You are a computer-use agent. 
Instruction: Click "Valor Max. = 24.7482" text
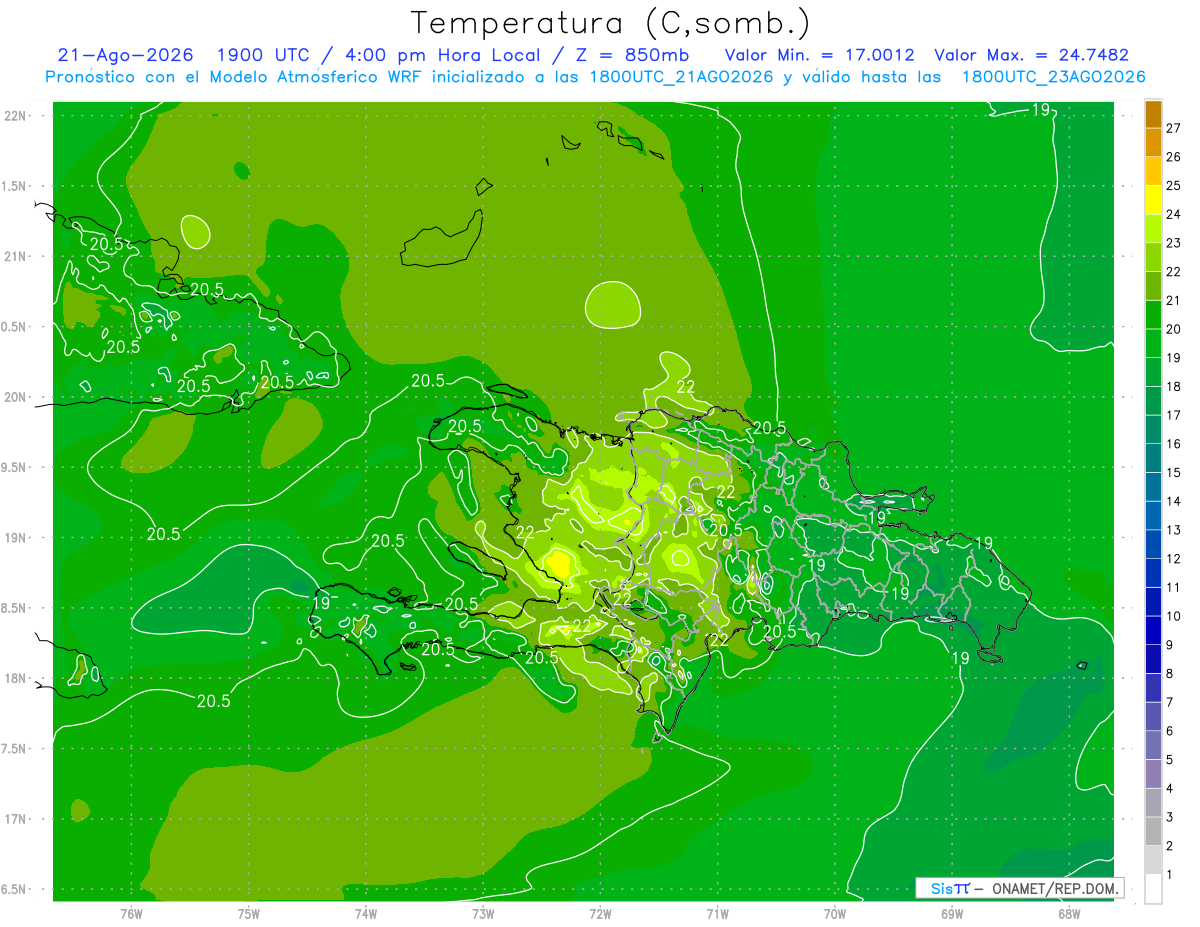(1031, 55)
